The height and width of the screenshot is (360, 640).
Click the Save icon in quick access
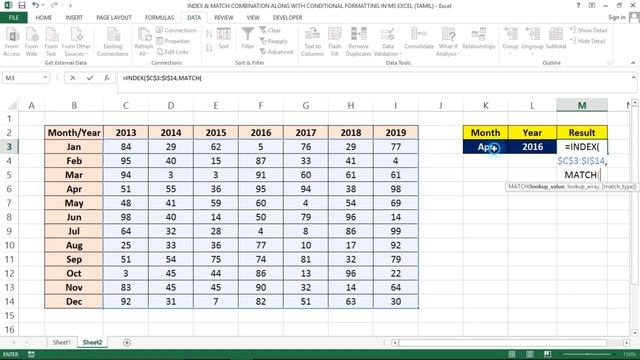(x=22, y=5)
